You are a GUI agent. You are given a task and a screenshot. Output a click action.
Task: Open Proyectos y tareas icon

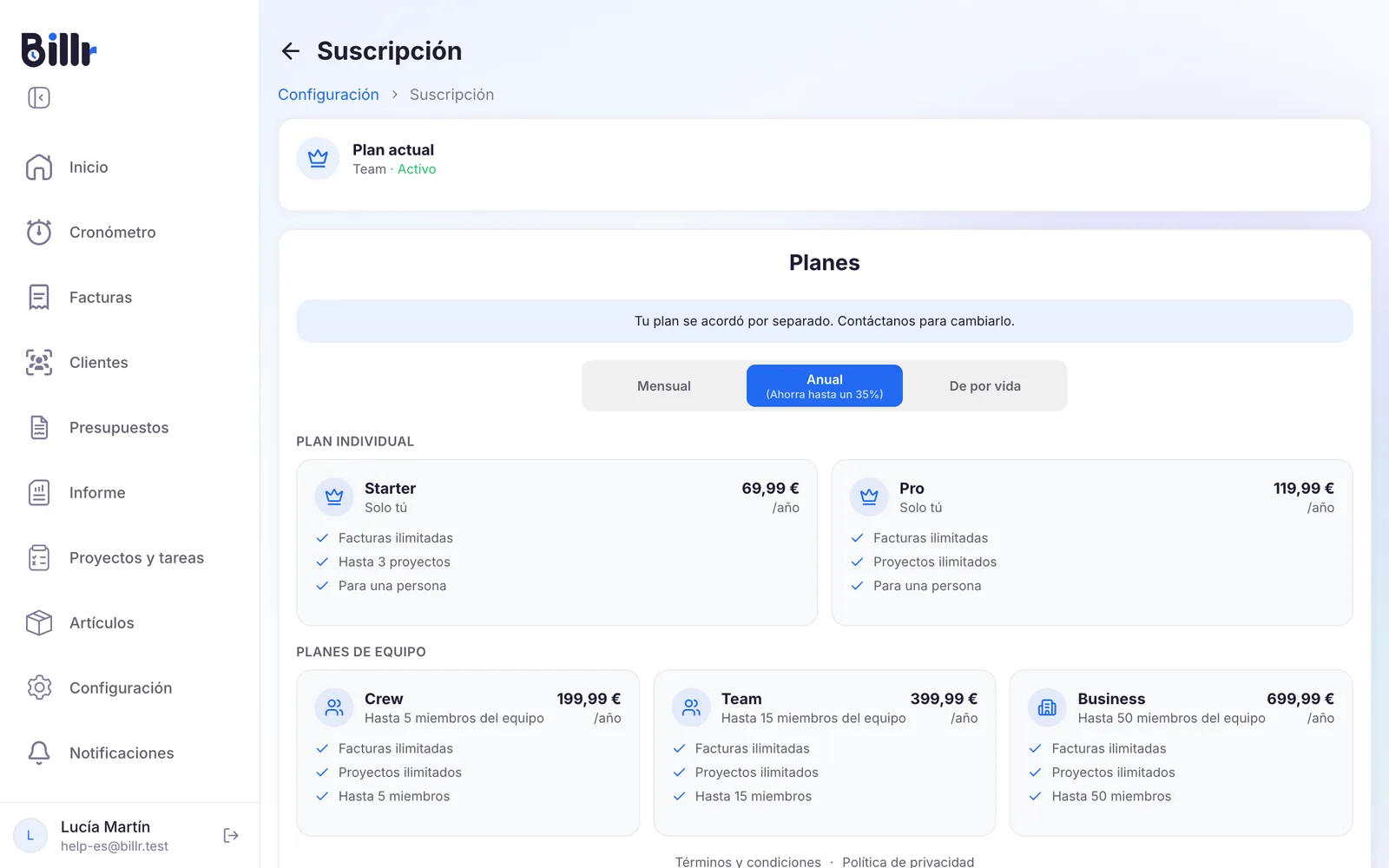tap(39, 557)
